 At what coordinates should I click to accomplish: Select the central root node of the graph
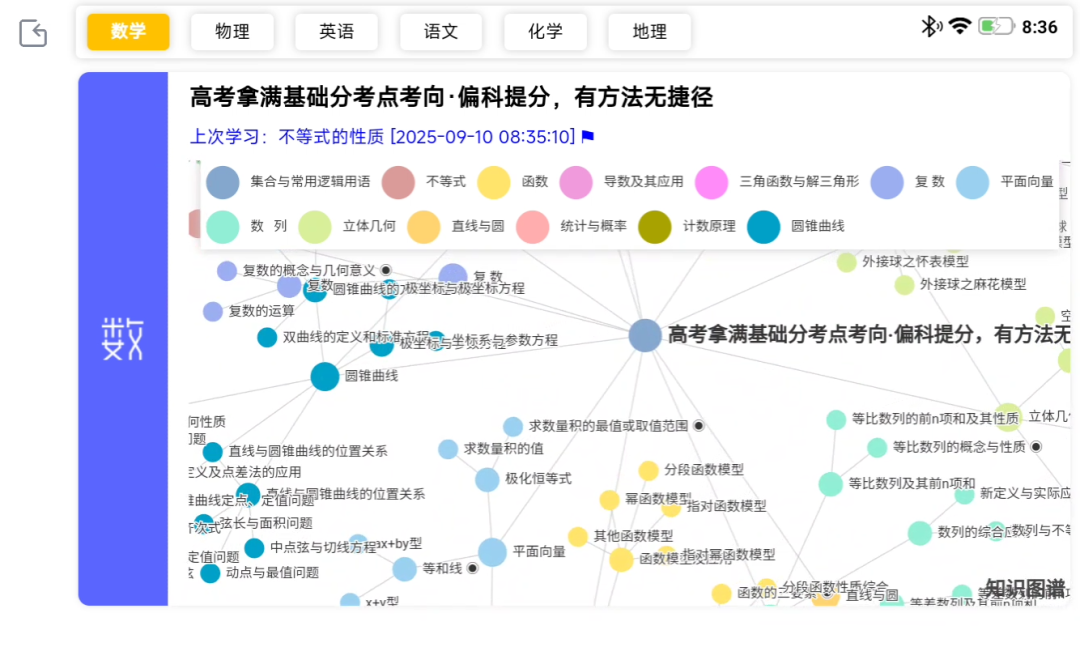pyautogui.click(x=645, y=336)
